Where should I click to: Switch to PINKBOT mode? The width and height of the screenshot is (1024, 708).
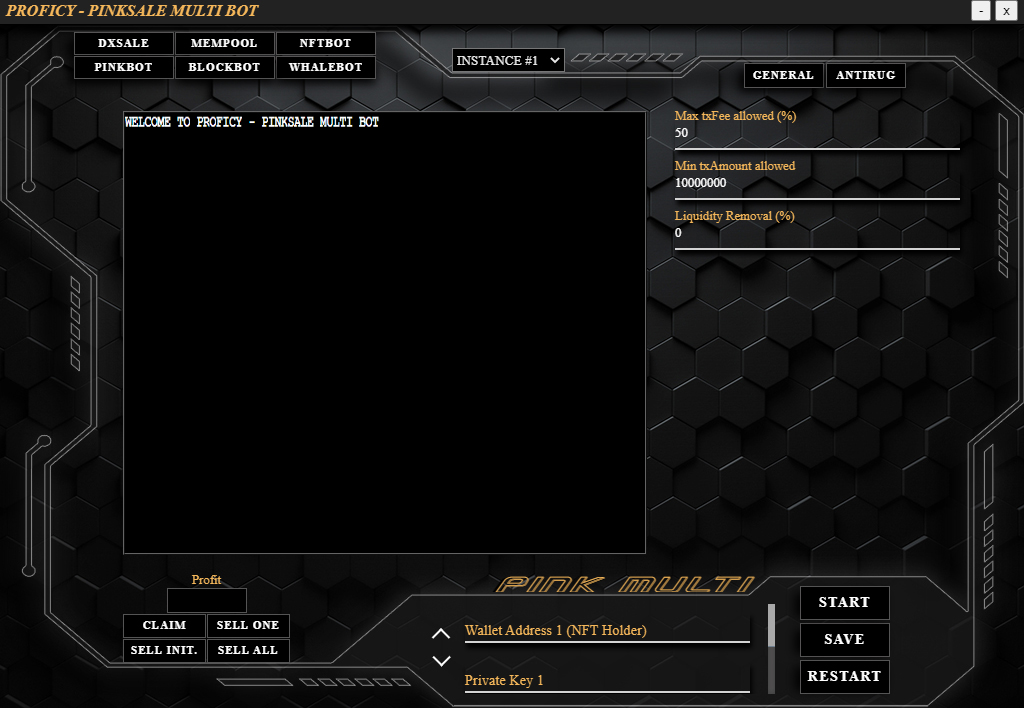point(123,67)
